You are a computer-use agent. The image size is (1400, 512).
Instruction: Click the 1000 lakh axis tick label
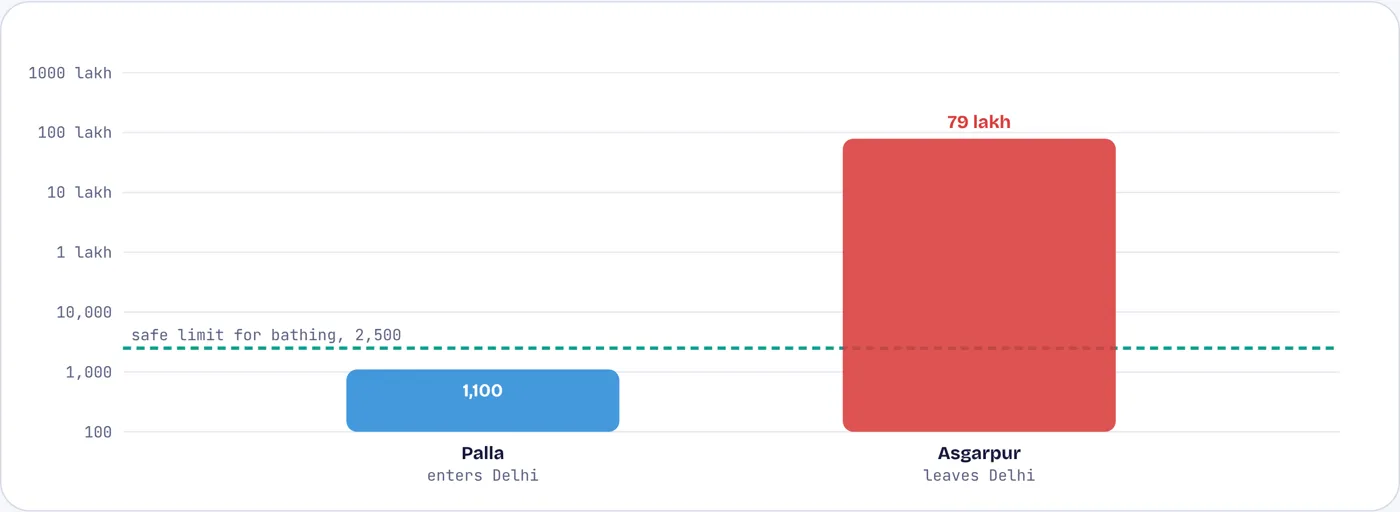(70, 72)
